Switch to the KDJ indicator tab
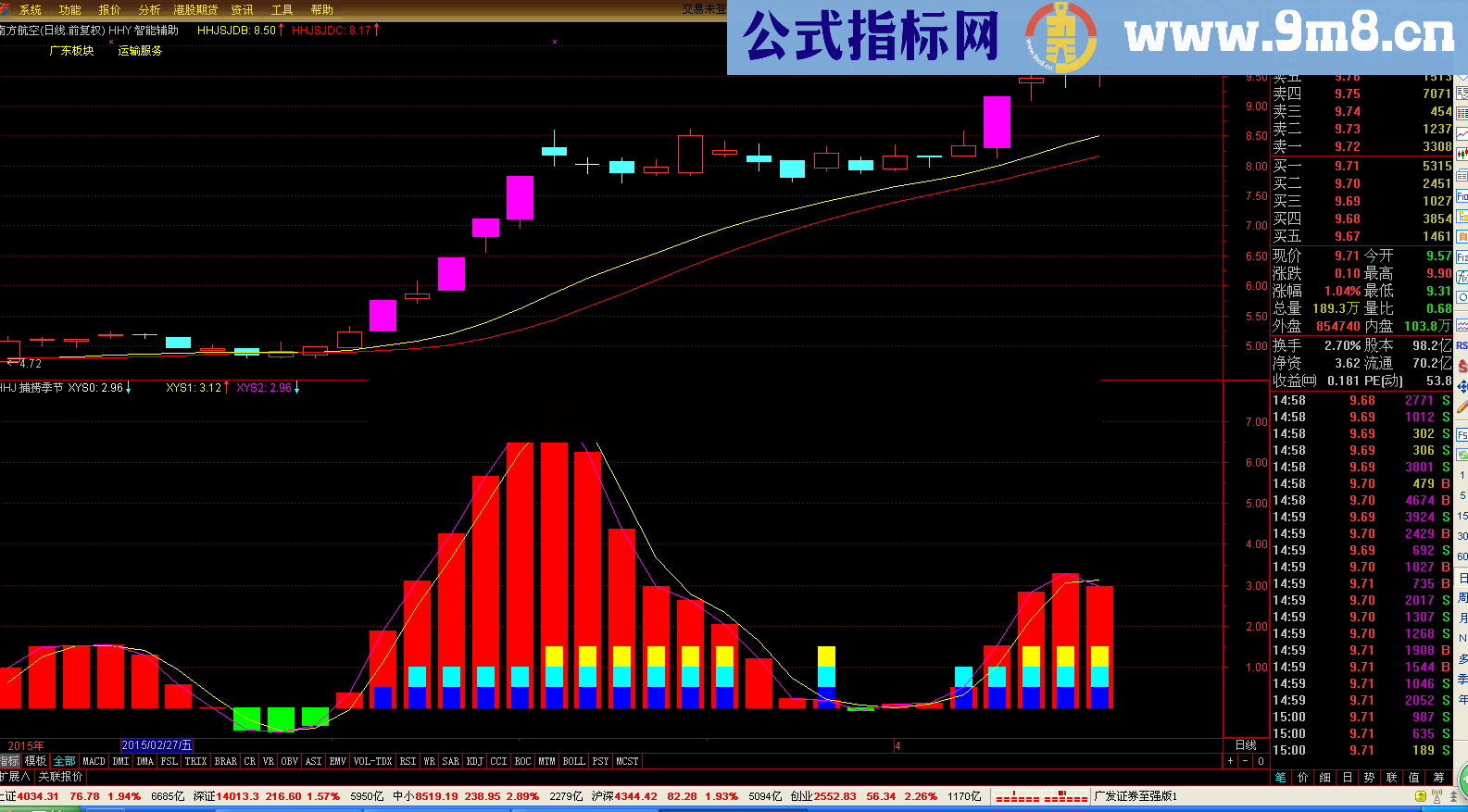Image resolution: width=1468 pixels, height=812 pixels. coord(475,761)
